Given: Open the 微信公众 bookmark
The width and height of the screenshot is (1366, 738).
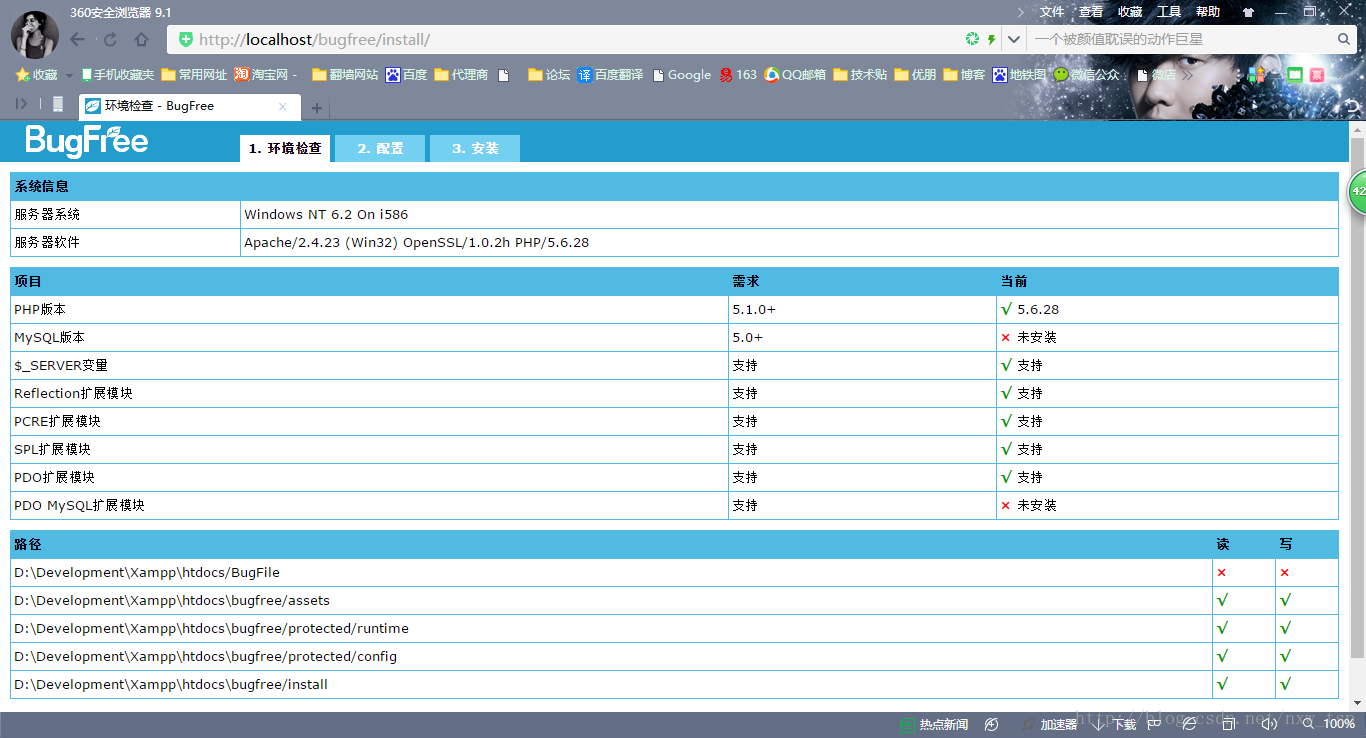Looking at the screenshot, I should [1086, 75].
